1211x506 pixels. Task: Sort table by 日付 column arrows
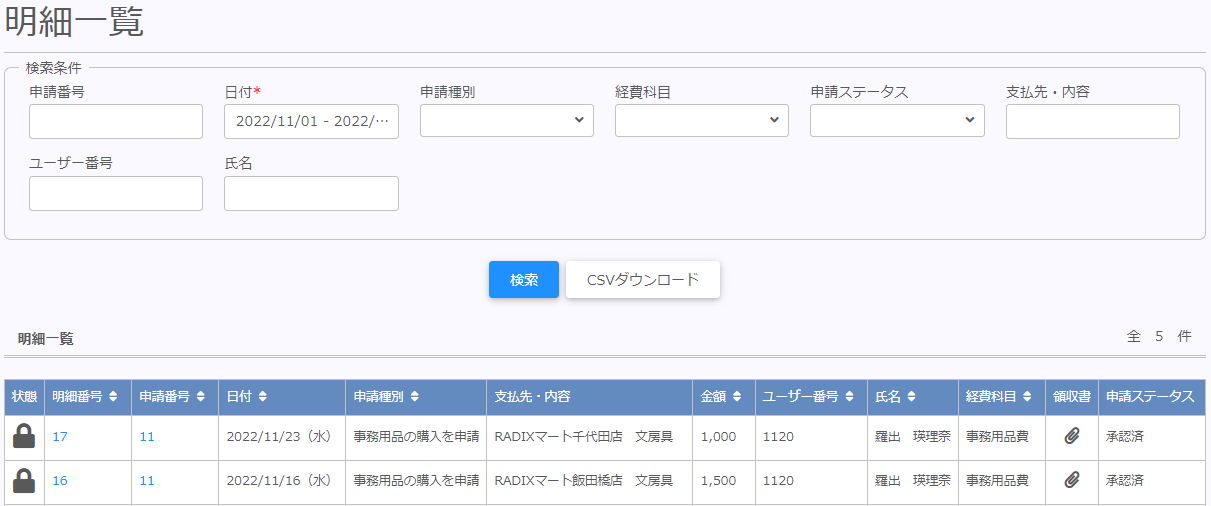point(262,397)
